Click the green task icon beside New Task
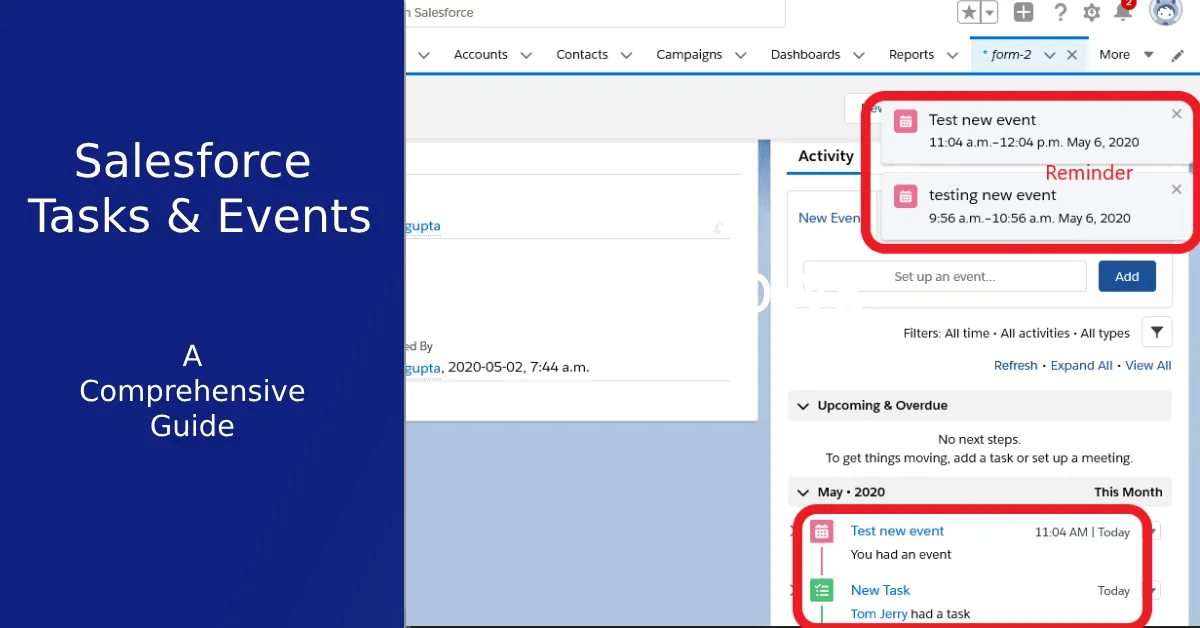1200x628 pixels. click(x=822, y=590)
